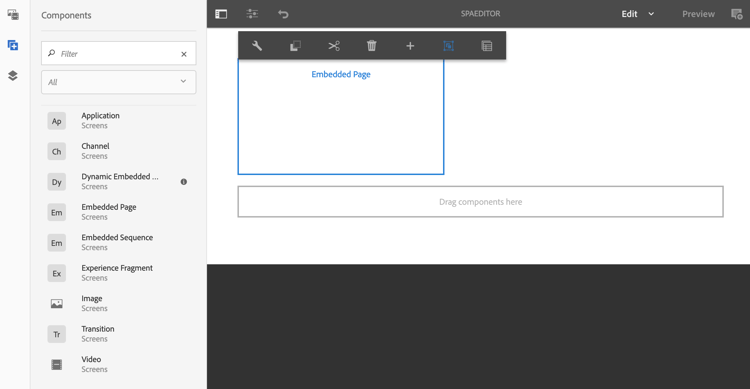The width and height of the screenshot is (750, 389).
Task: Select Application component name text
Action: [x=100, y=116]
